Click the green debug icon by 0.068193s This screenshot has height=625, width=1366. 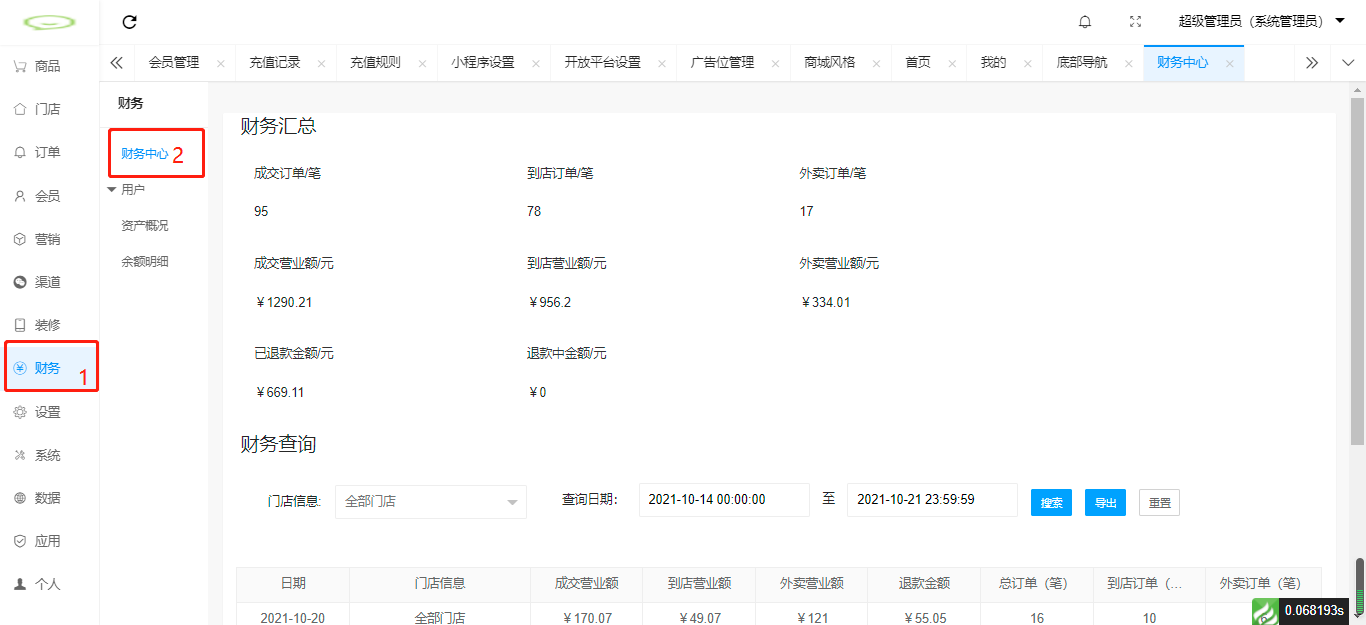tap(1265, 611)
